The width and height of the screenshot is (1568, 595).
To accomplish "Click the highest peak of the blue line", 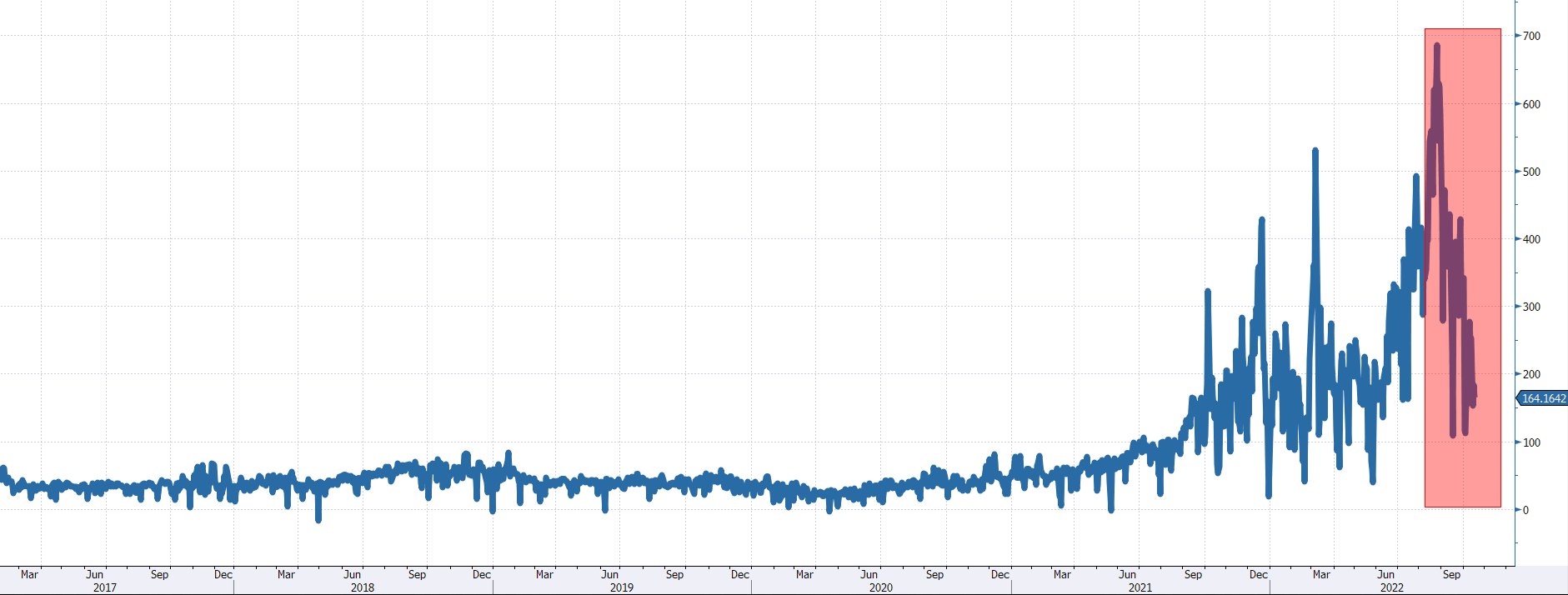I will pyautogui.click(x=1437, y=47).
